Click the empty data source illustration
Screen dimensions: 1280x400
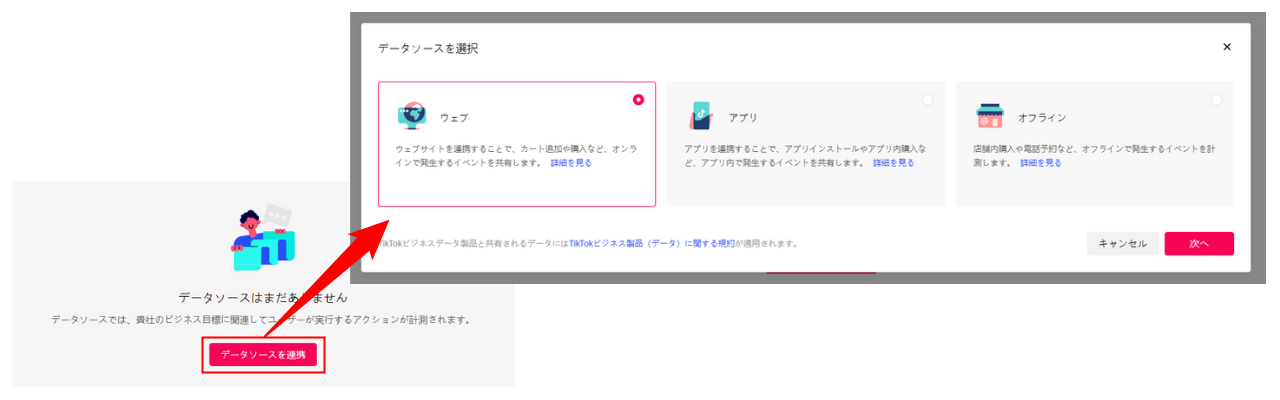[260, 240]
